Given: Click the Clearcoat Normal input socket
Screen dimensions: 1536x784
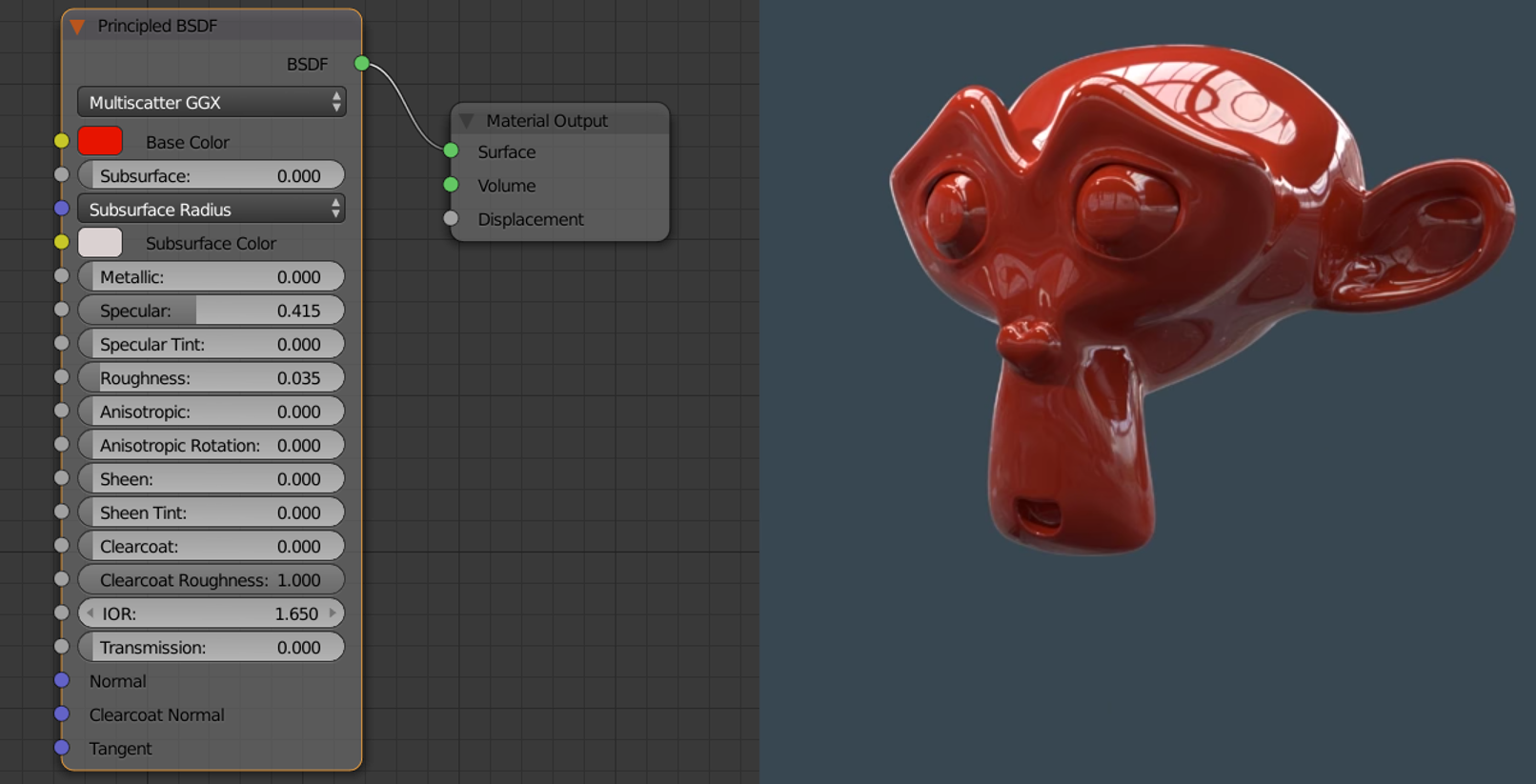Looking at the screenshot, I should [x=62, y=714].
